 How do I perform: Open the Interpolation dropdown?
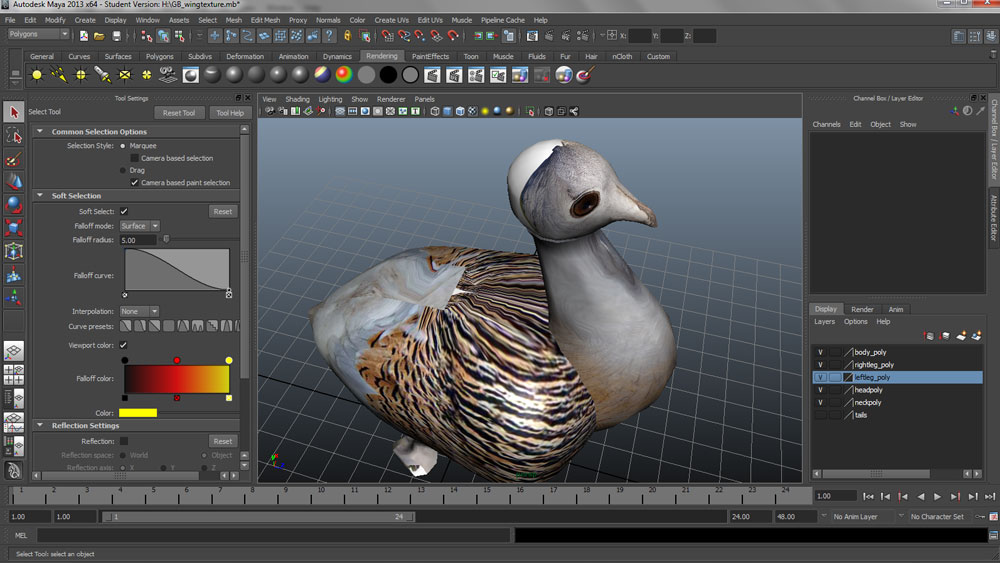pyautogui.click(x=139, y=312)
